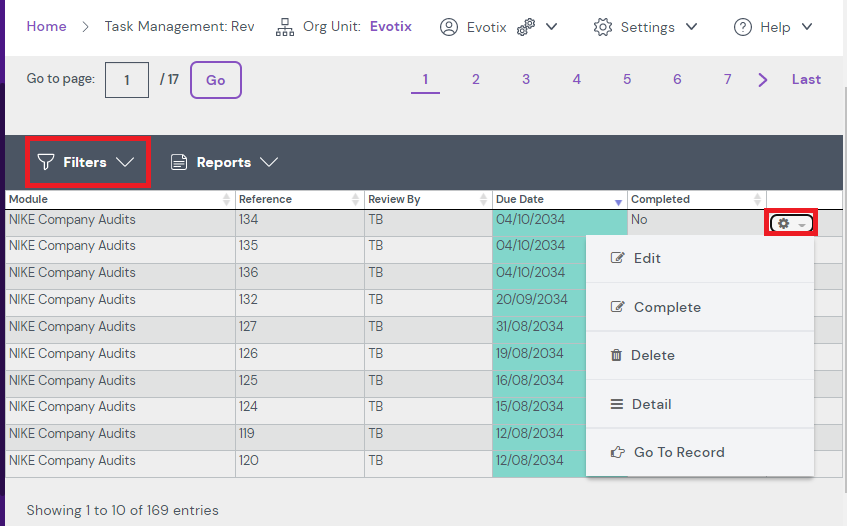Choose Go To Record menu option
Screen dimensions: 847x526
(x=678, y=452)
